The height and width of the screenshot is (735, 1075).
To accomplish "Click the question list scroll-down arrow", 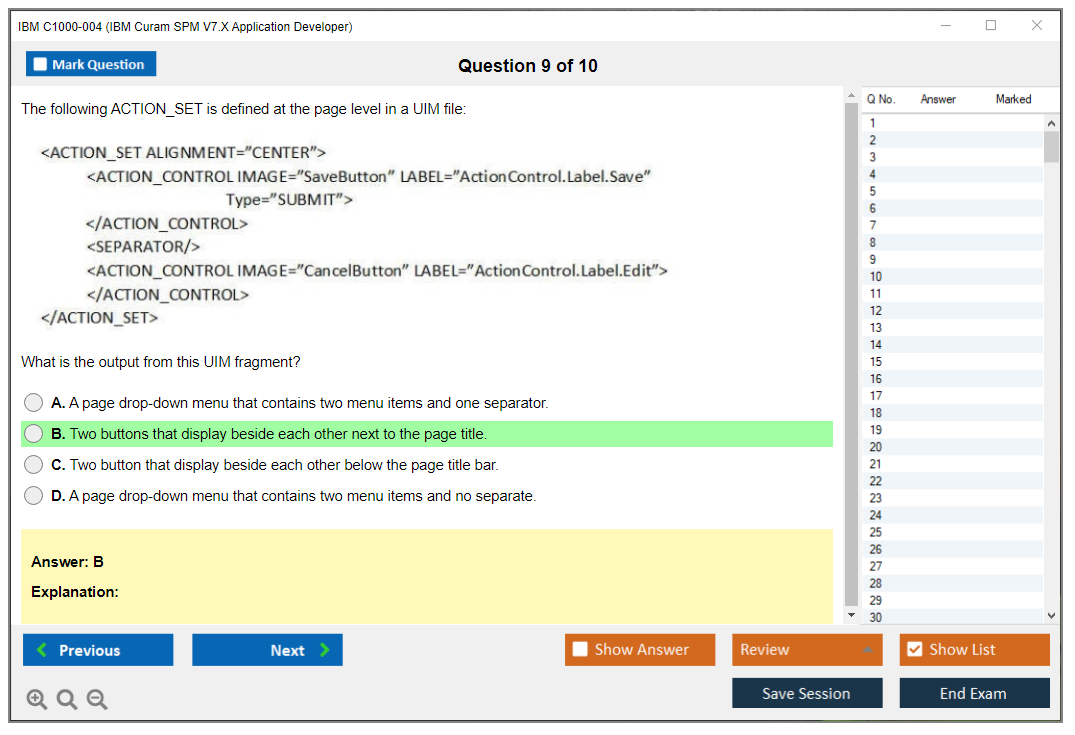I will pyautogui.click(x=1051, y=616).
